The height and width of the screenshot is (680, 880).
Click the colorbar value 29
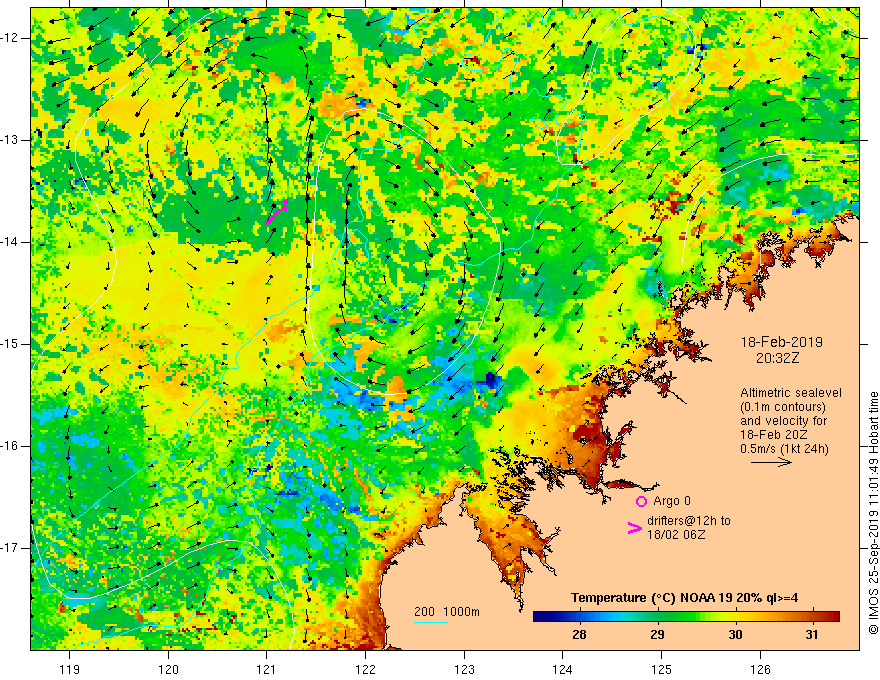point(657,635)
